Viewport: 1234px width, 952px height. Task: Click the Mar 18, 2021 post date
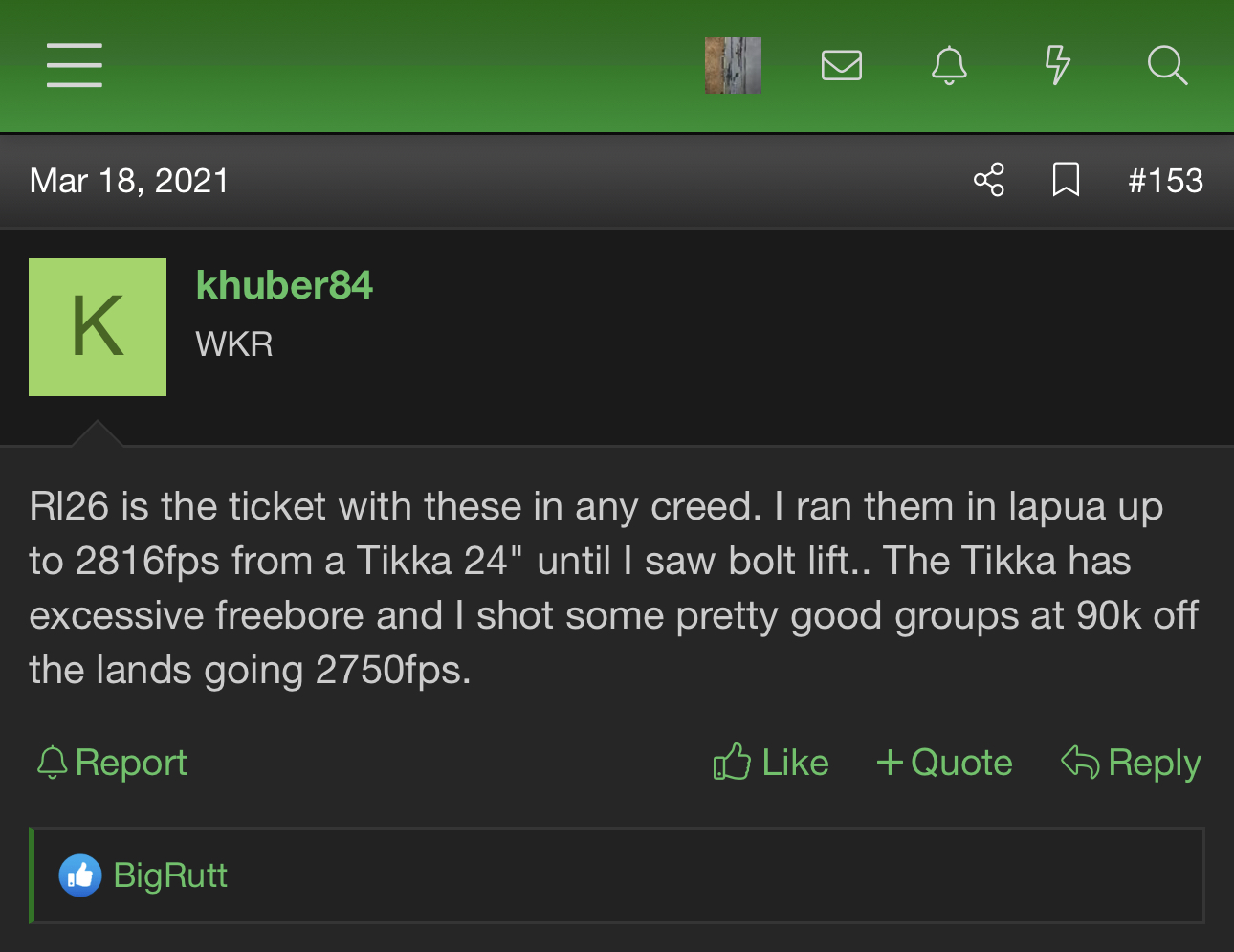tap(129, 181)
